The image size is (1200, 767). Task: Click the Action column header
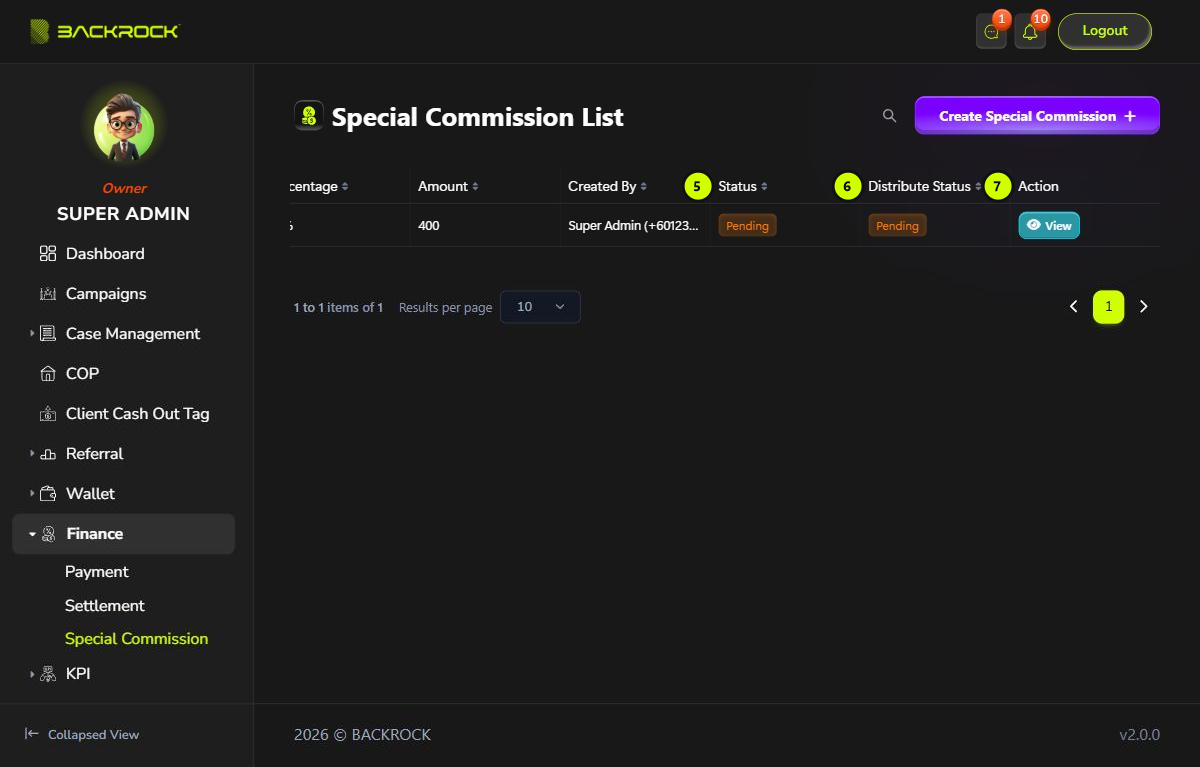click(x=1038, y=187)
